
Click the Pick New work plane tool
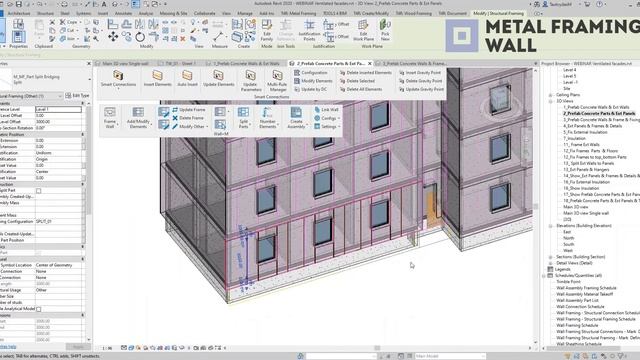pyautogui.click(x=385, y=30)
